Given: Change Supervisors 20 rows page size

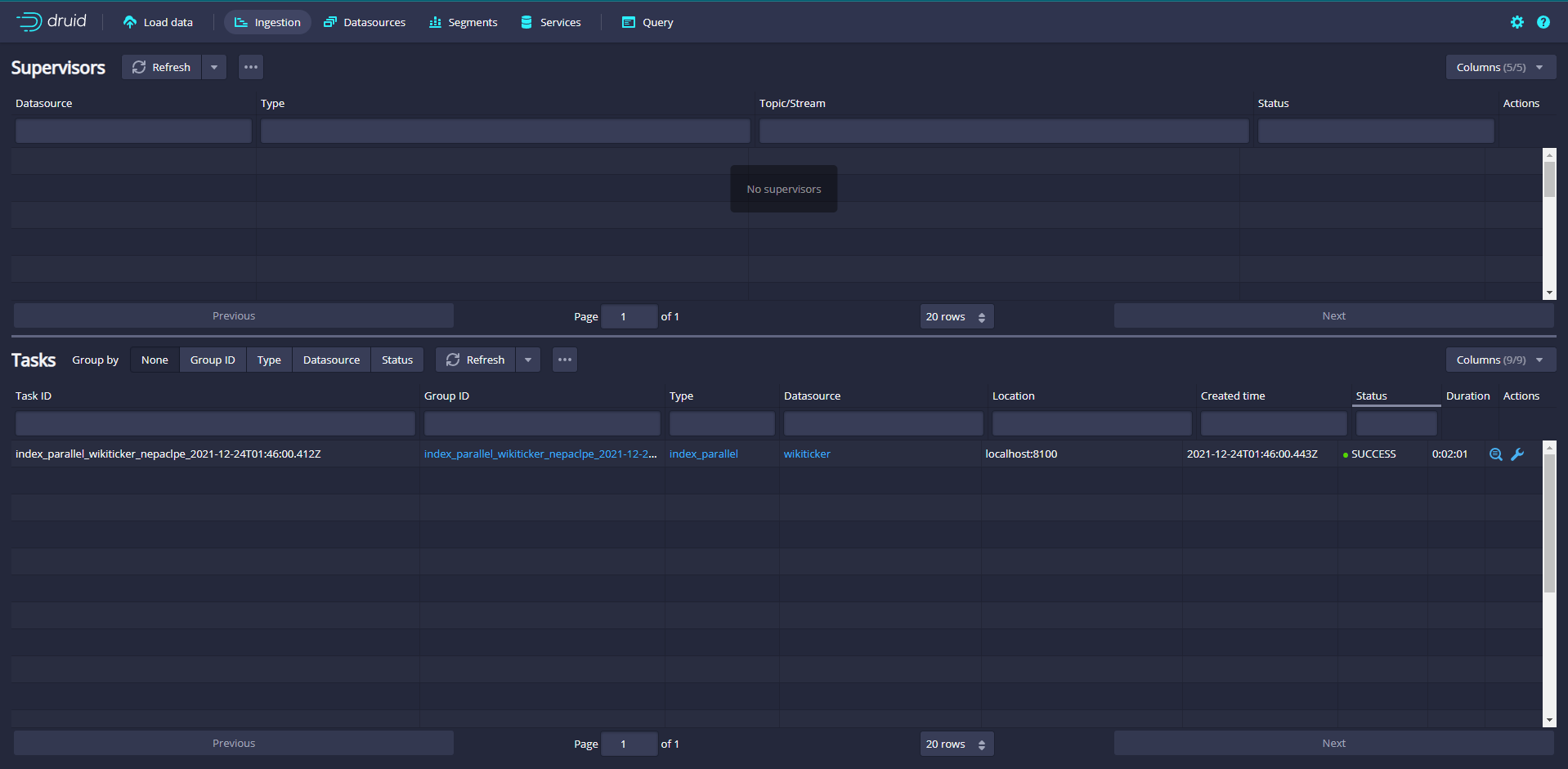Looking at the screenshot, I should pyautogui.click(x=956, y=316).
